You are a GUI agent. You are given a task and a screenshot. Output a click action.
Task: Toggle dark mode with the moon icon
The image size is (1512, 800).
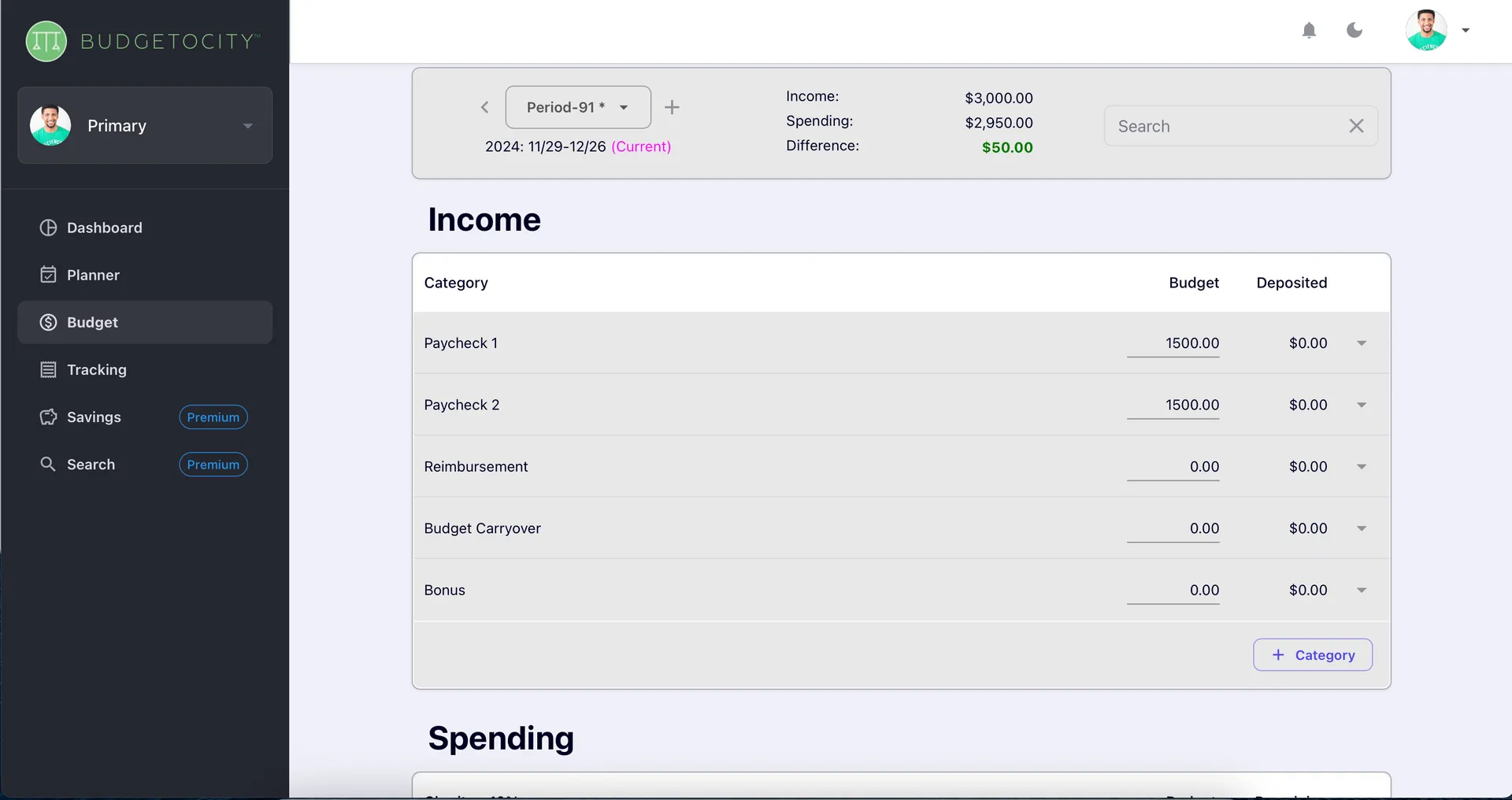1354,30
